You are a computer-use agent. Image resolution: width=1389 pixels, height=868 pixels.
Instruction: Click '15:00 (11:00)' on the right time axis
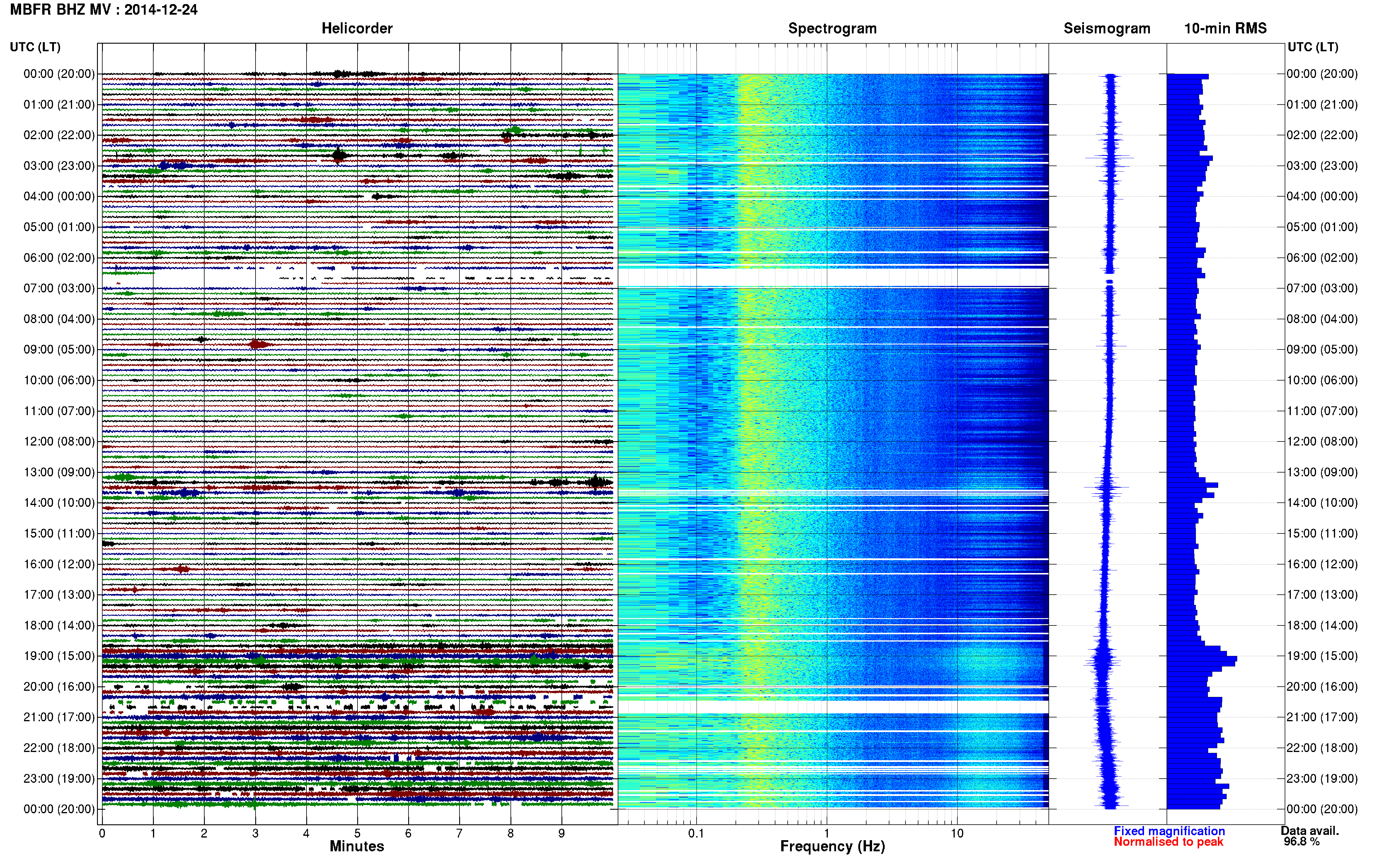[1322, 533]
